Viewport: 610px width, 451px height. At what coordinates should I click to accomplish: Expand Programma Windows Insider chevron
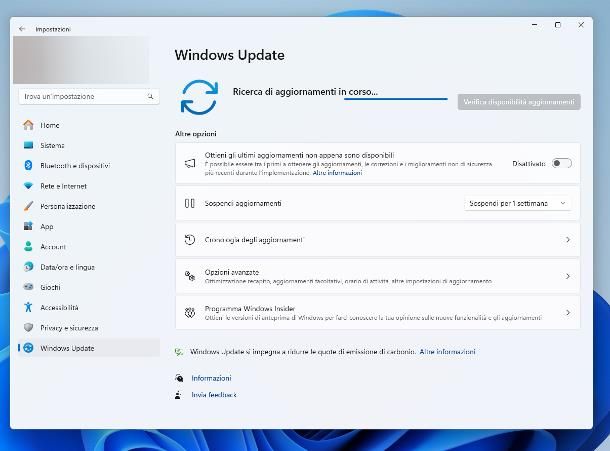point(568,312)
